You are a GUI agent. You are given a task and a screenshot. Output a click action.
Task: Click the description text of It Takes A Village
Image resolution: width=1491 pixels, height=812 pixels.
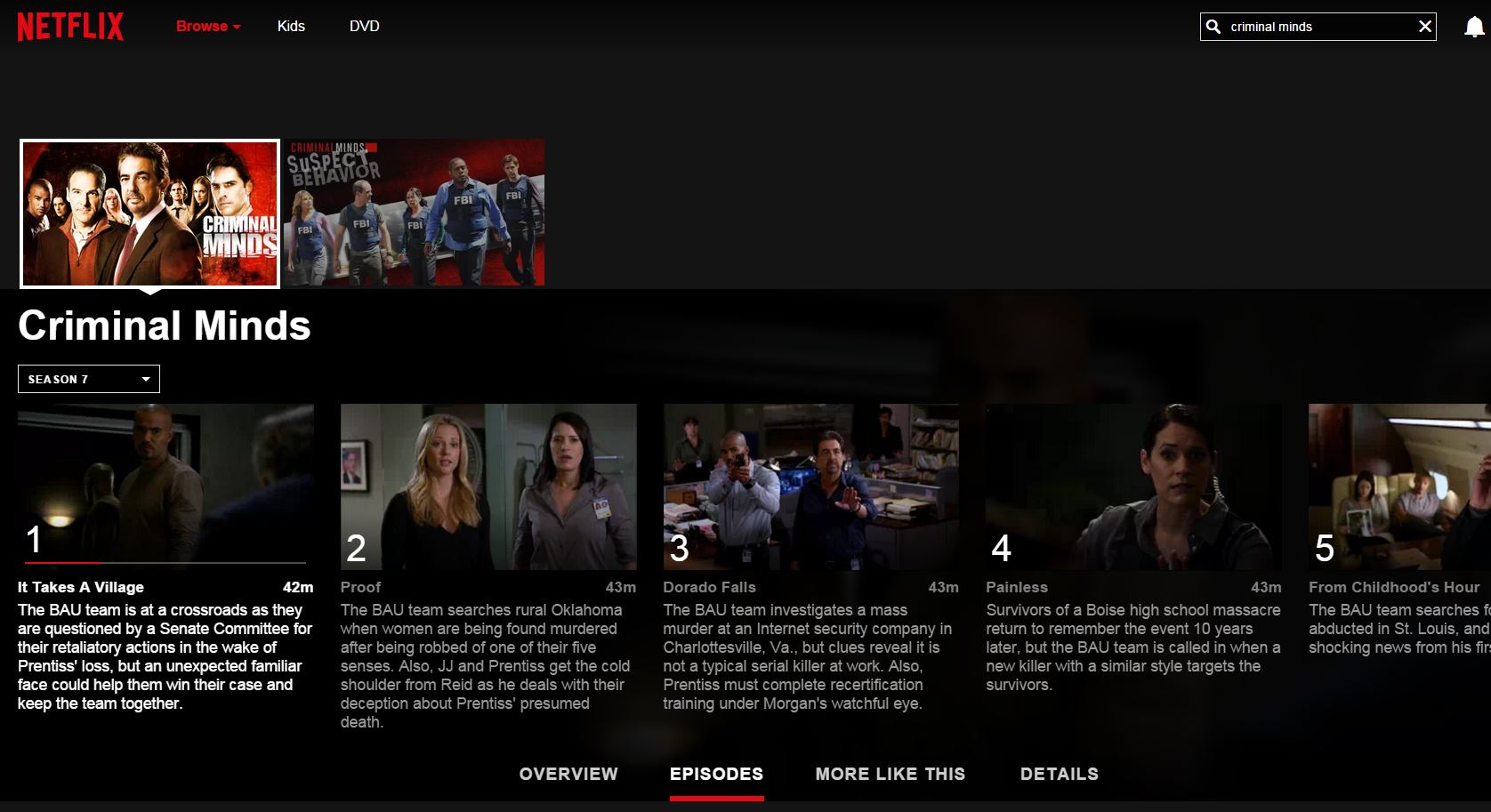(165, 656)
